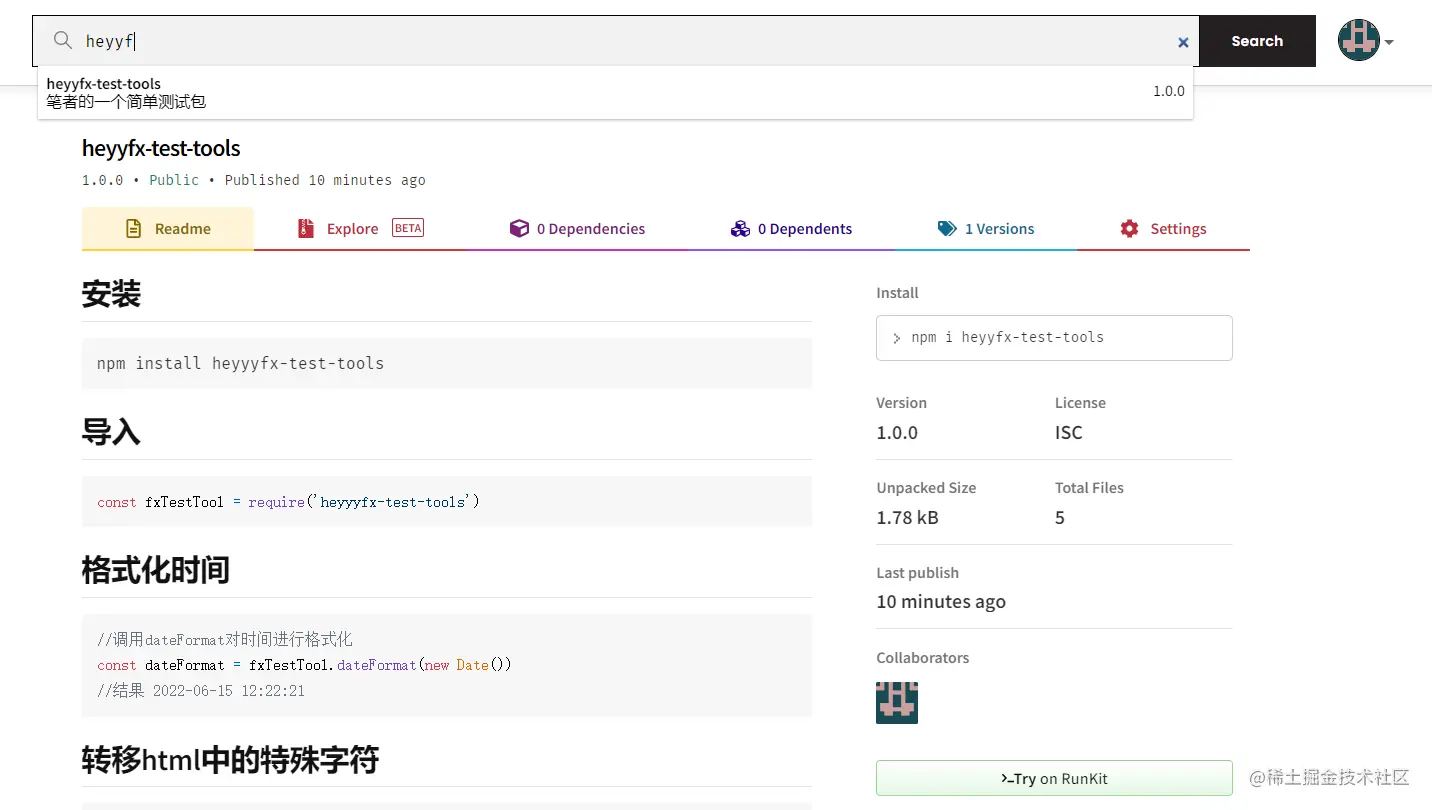Image resolution: width=1432 pixels, height=810 pixels.
Task: Click the magnifier icon in search bar
Action: pos(63,41)
